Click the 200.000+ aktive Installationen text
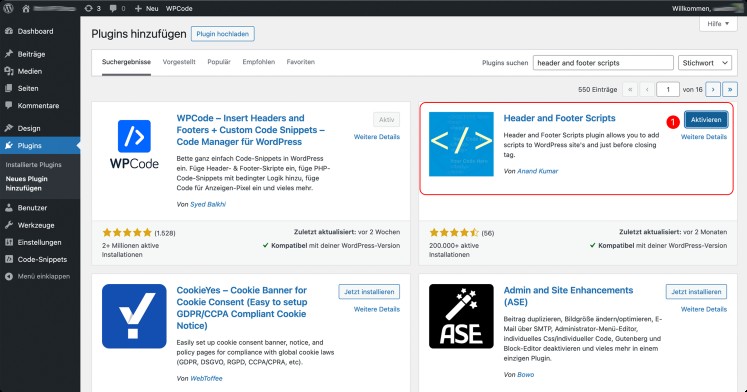 pos(454,250)
